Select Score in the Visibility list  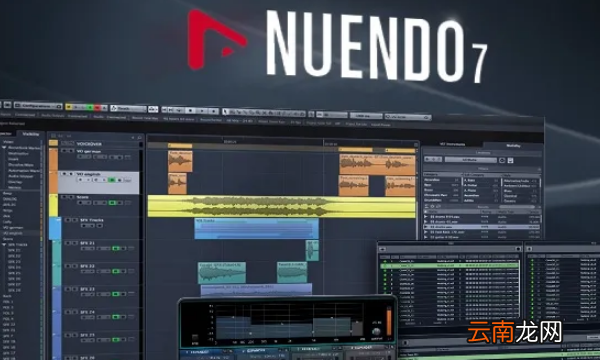[x=8, y=239]
